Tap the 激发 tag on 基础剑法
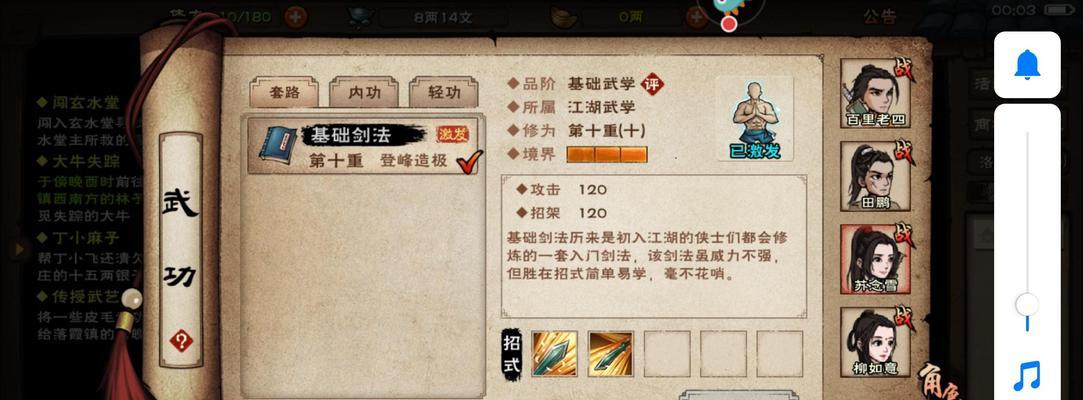1083x400 pixels. (x=452, y=134)
